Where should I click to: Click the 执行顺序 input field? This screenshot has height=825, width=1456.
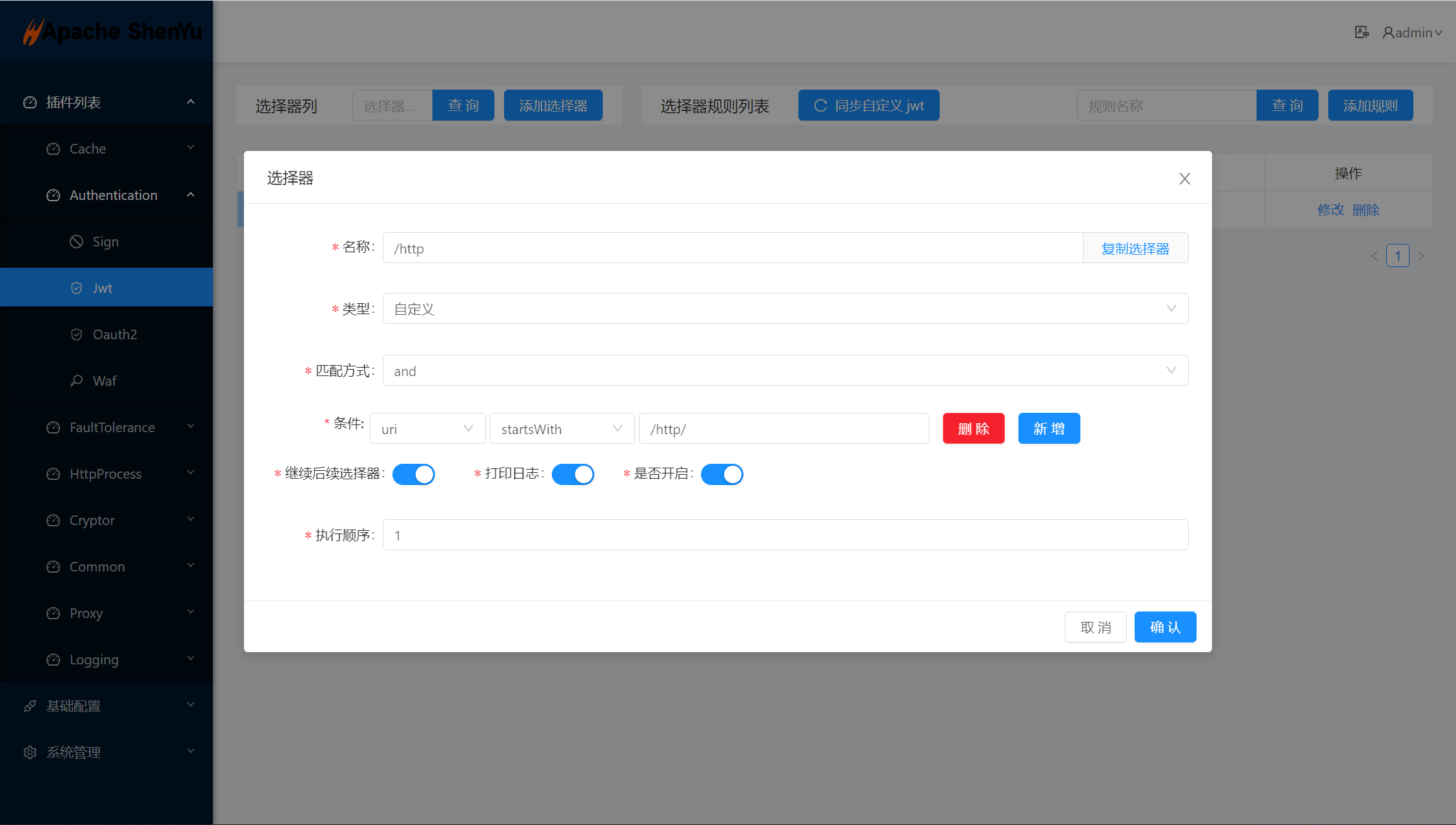785,535
